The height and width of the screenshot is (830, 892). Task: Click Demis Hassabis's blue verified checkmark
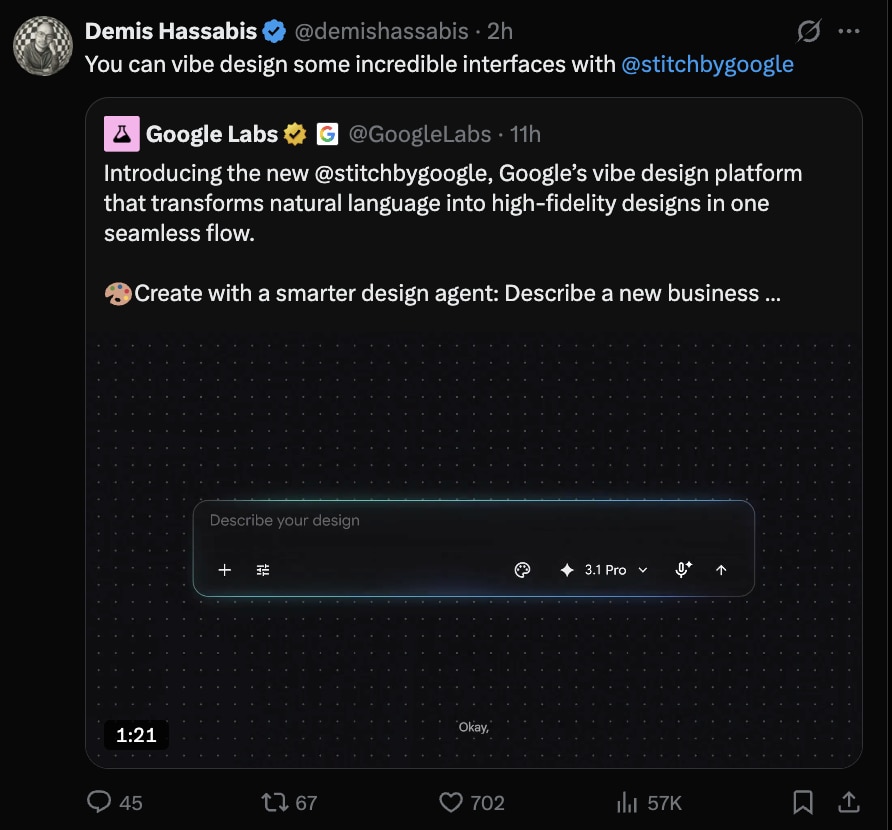tap(272, 31)
